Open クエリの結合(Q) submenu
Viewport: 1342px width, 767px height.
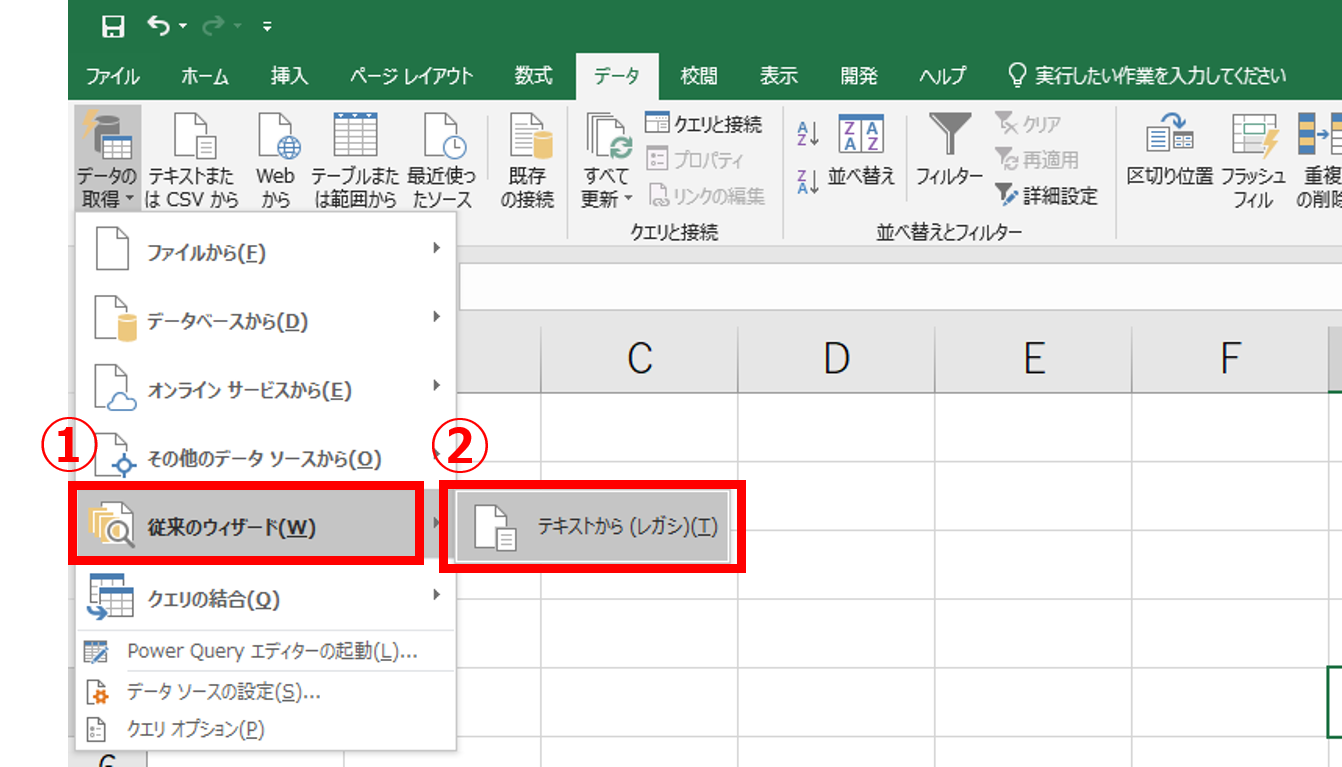(265, 598)
